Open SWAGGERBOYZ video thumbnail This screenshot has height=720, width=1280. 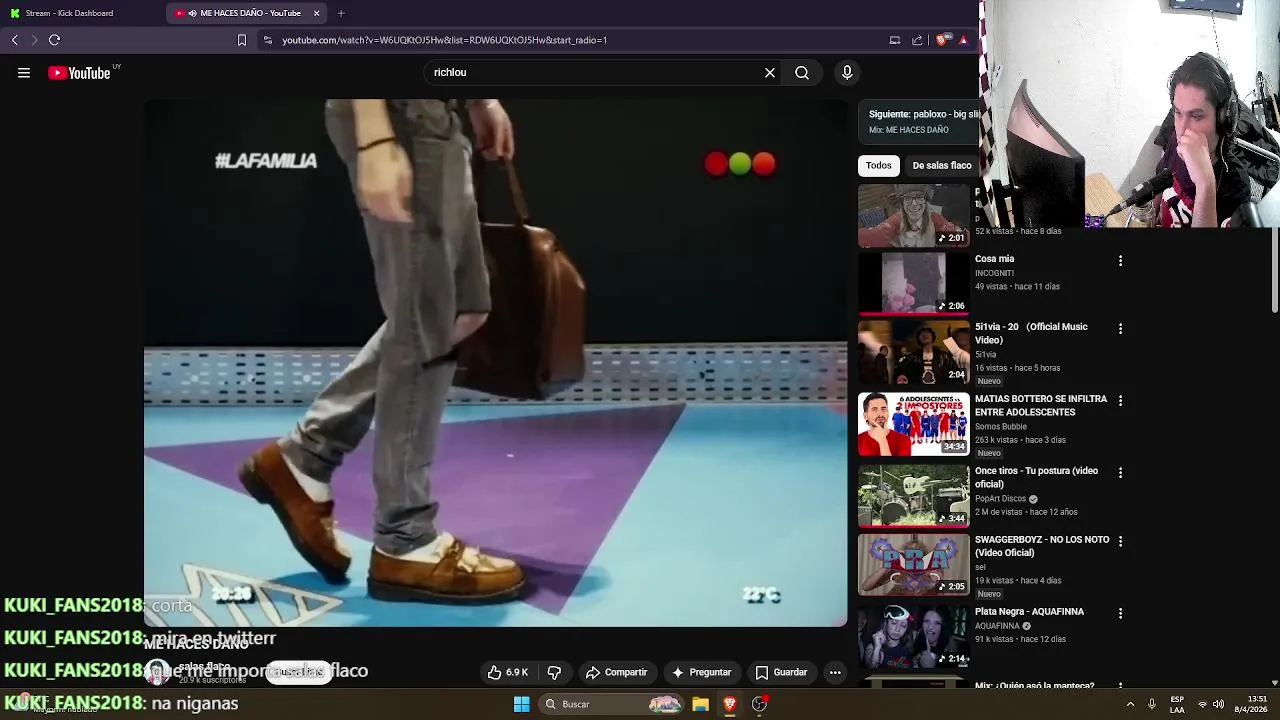click(x=914, y=564)
